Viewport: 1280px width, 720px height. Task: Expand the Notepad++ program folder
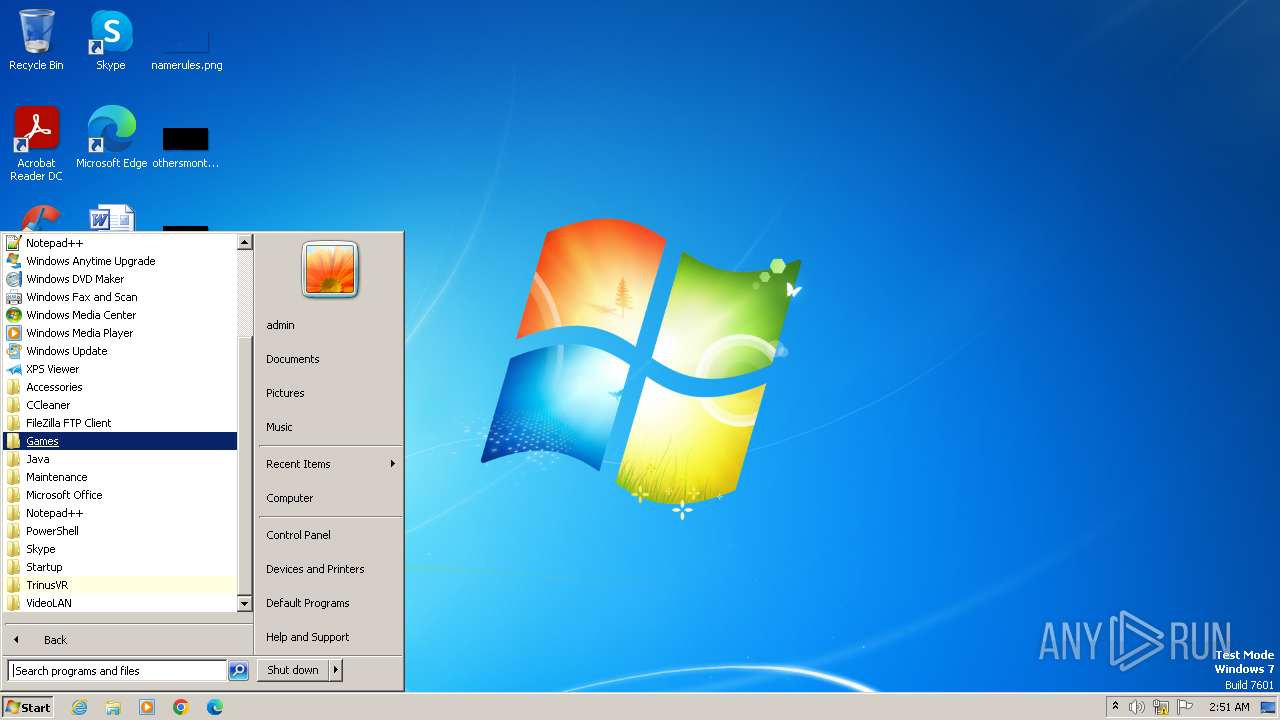[120, 513]
